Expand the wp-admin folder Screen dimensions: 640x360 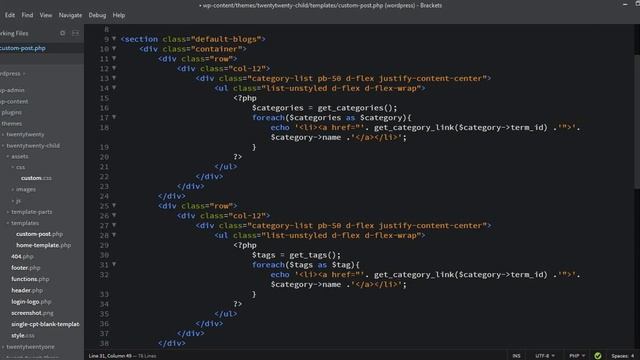coord(12,90)
